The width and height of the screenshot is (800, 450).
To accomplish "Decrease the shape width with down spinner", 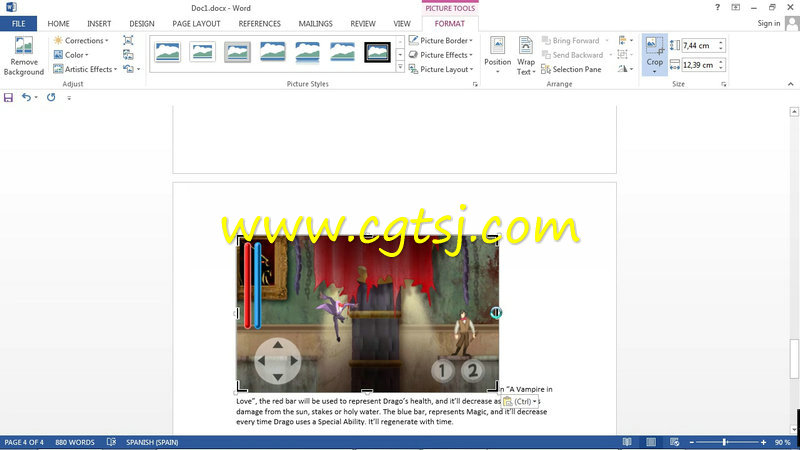I will pos(721,68).
